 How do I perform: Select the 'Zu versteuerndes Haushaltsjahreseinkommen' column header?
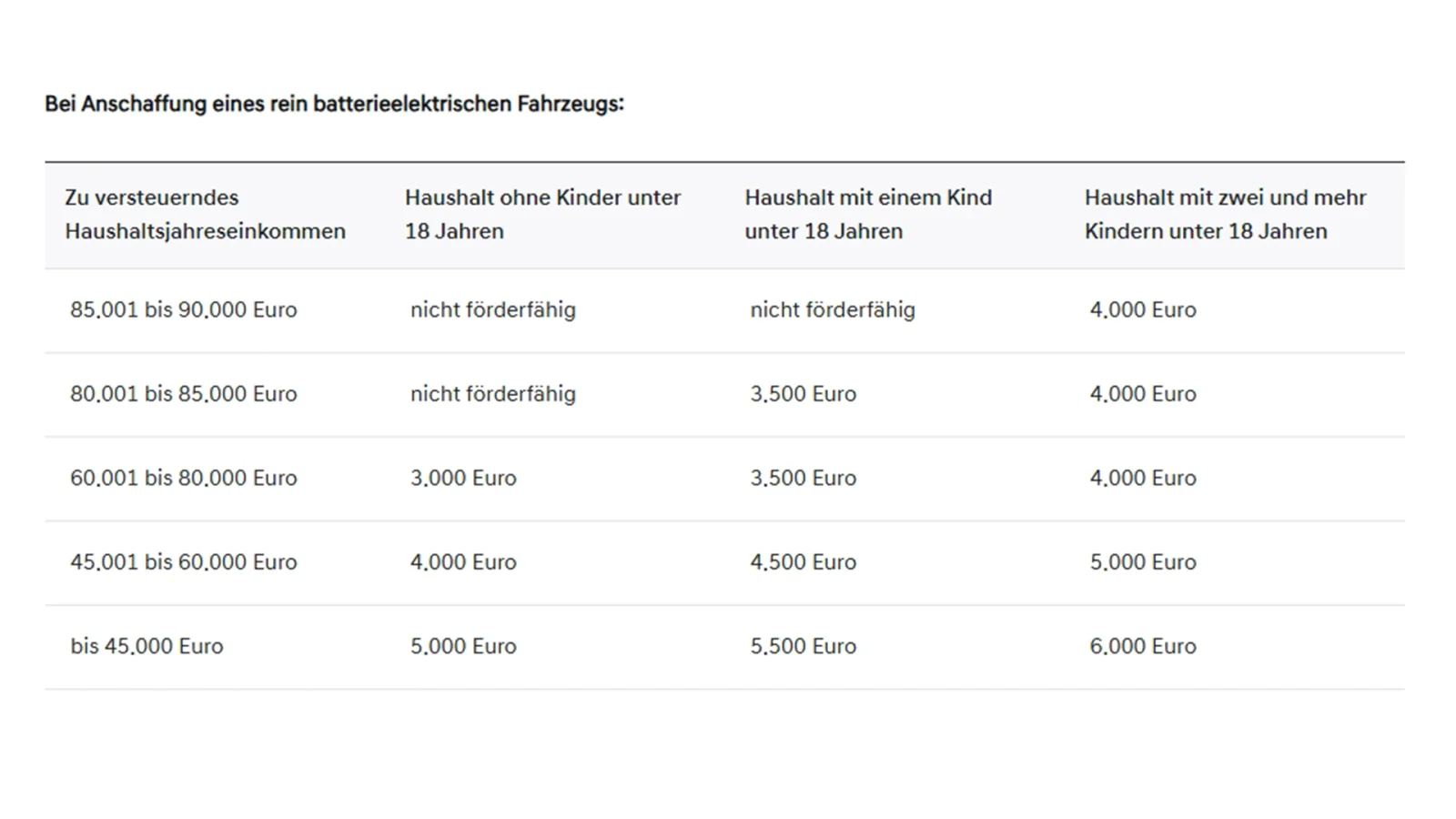click(205, 214)
